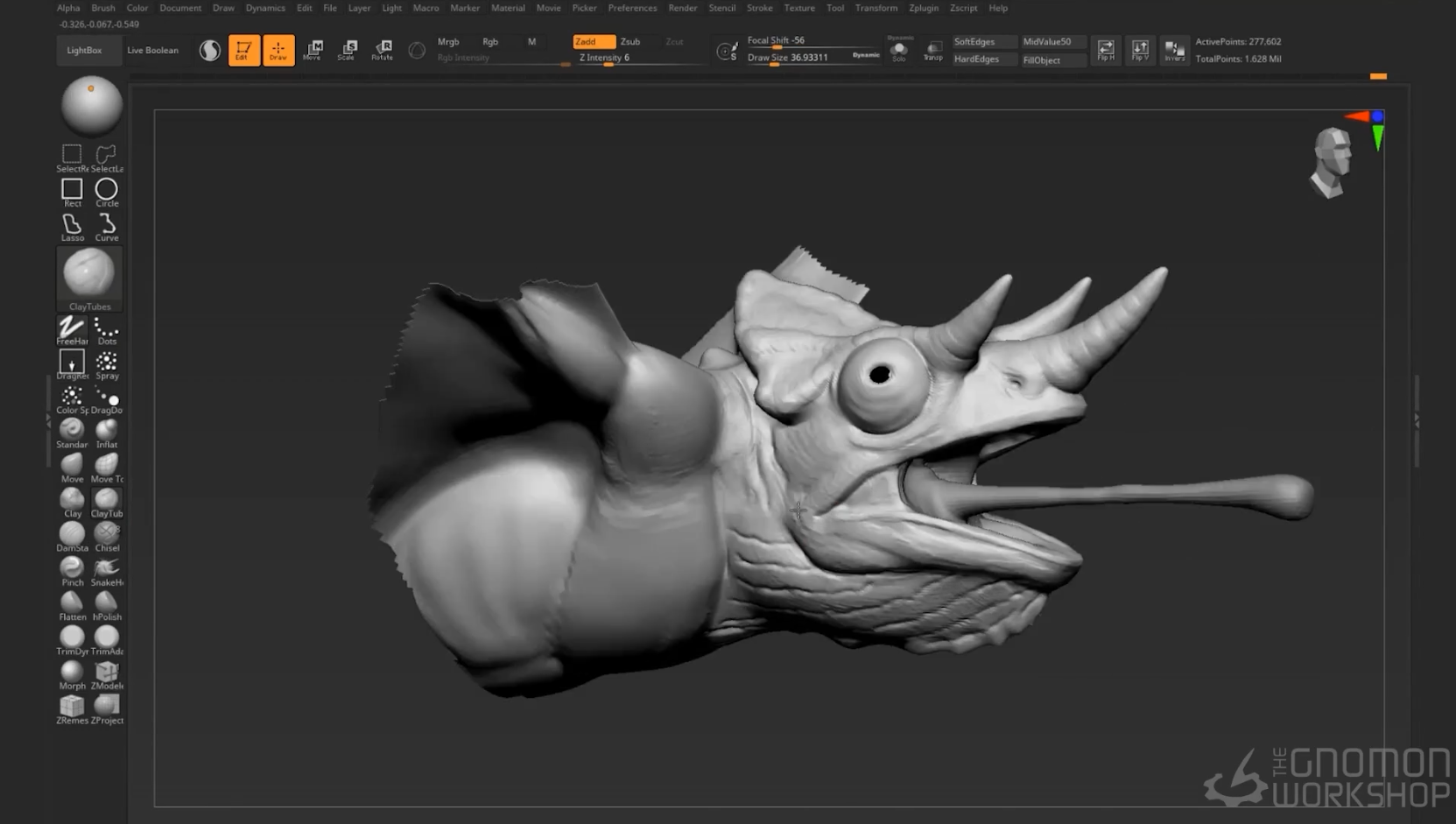Select the ZModeler brush
Screen dimensions: 1456x824
[x=107, y=673]
